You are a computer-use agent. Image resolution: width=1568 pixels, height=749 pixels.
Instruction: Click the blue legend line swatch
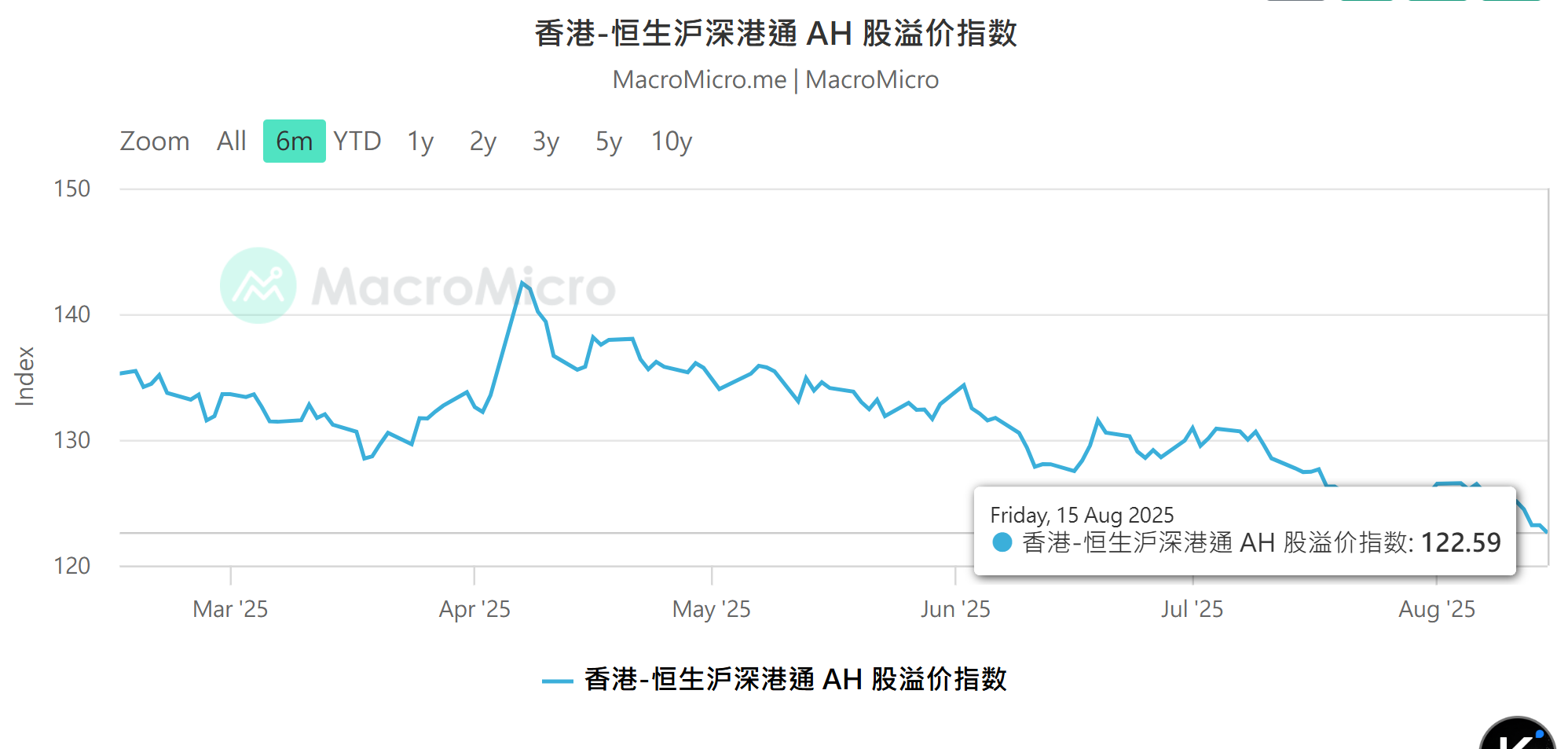(558, 681)
